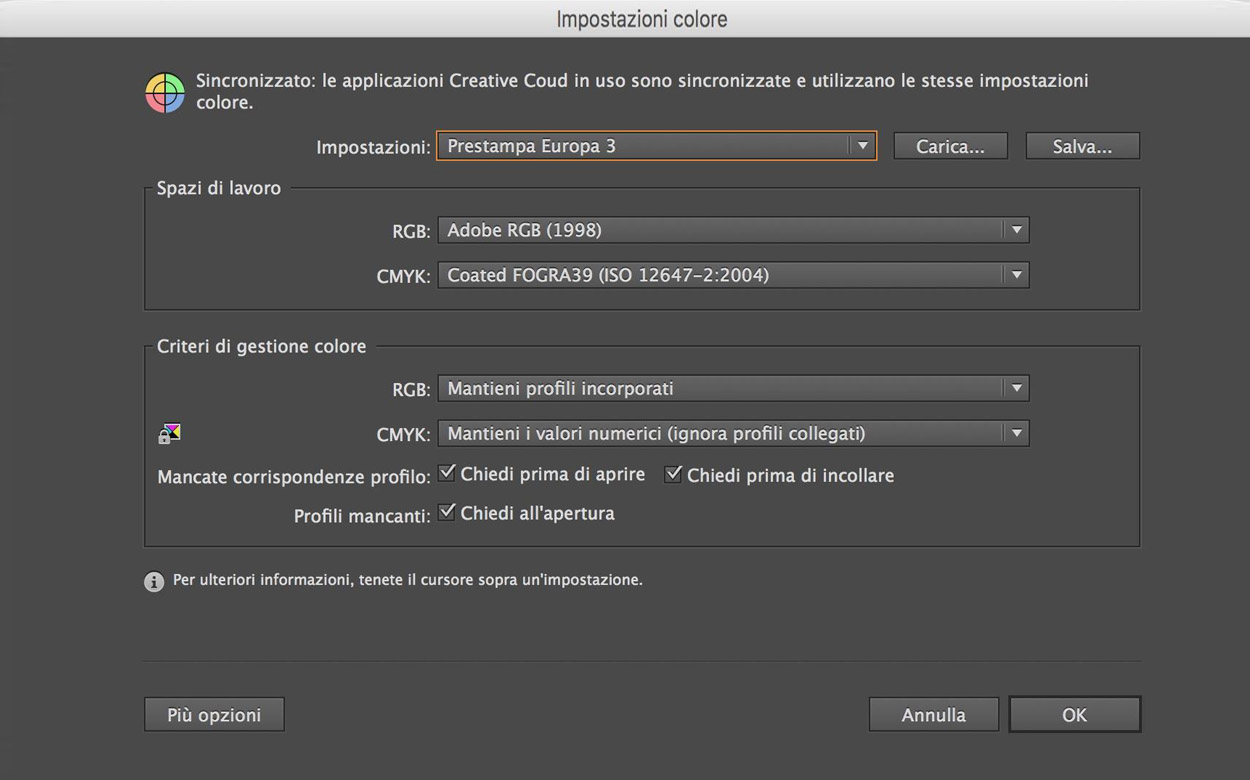Image resolution: width=1250 pixels, height=780 pixels.
Task: Toggle Chiedi all'apertura for Profili mancanti
Action: 447,510
